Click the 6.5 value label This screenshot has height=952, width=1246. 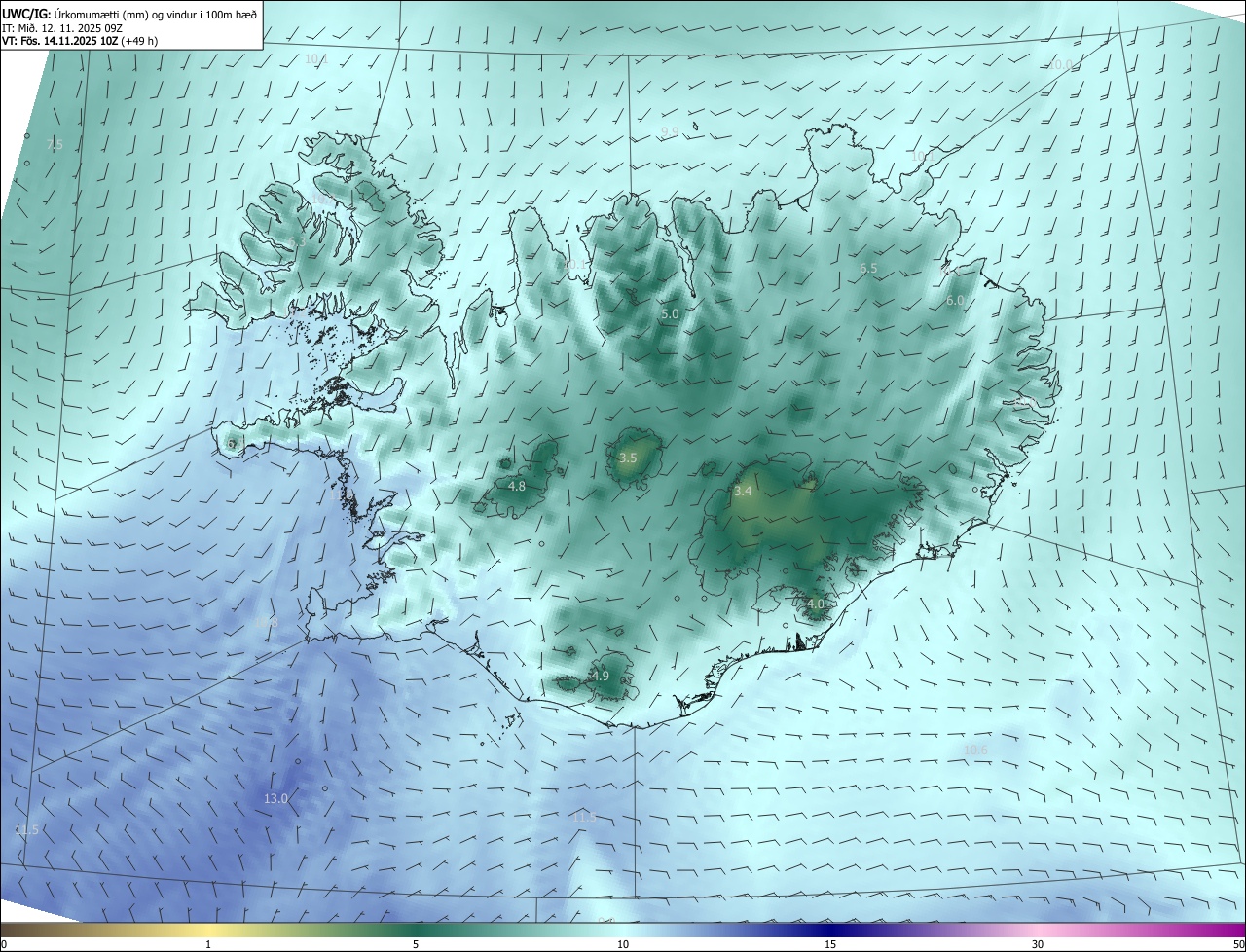tap(868, 268)
